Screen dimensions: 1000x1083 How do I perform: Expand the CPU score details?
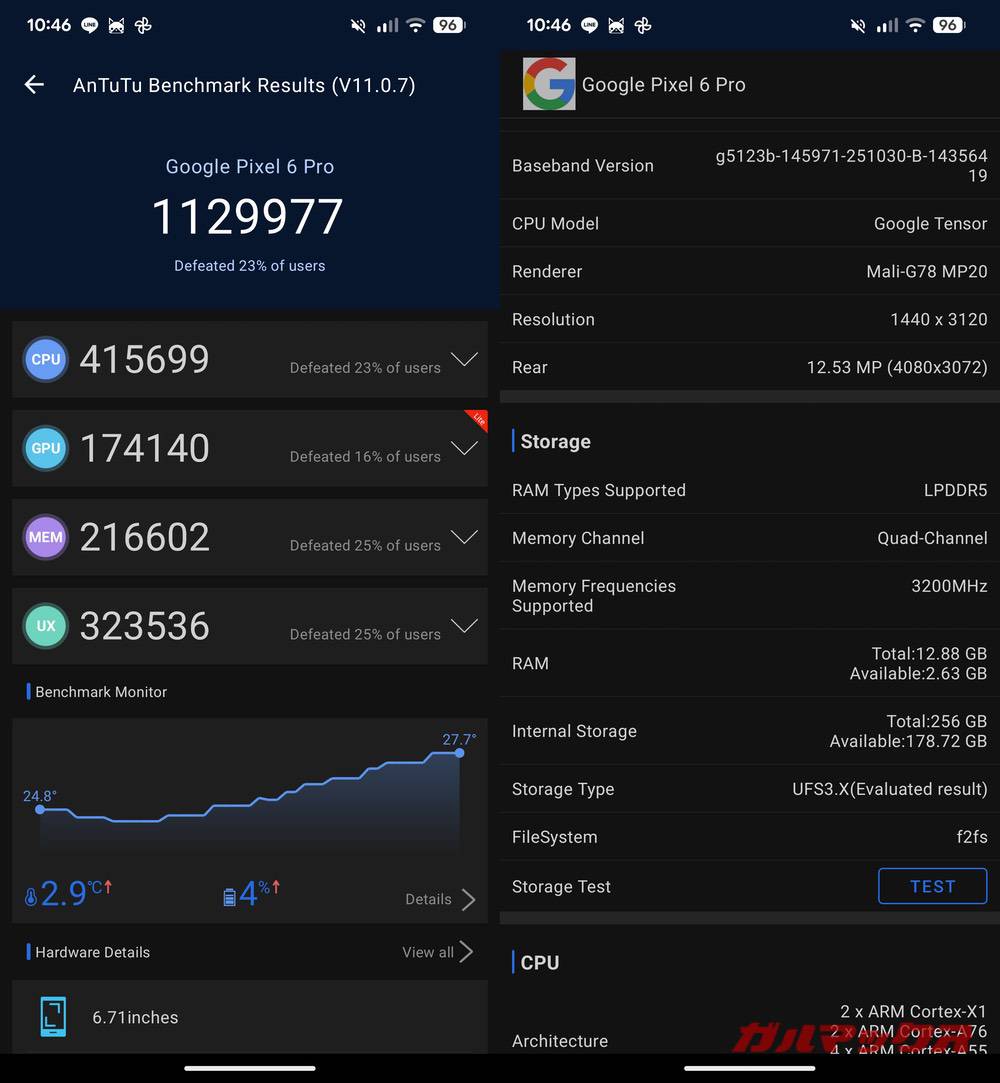[464, 359]
